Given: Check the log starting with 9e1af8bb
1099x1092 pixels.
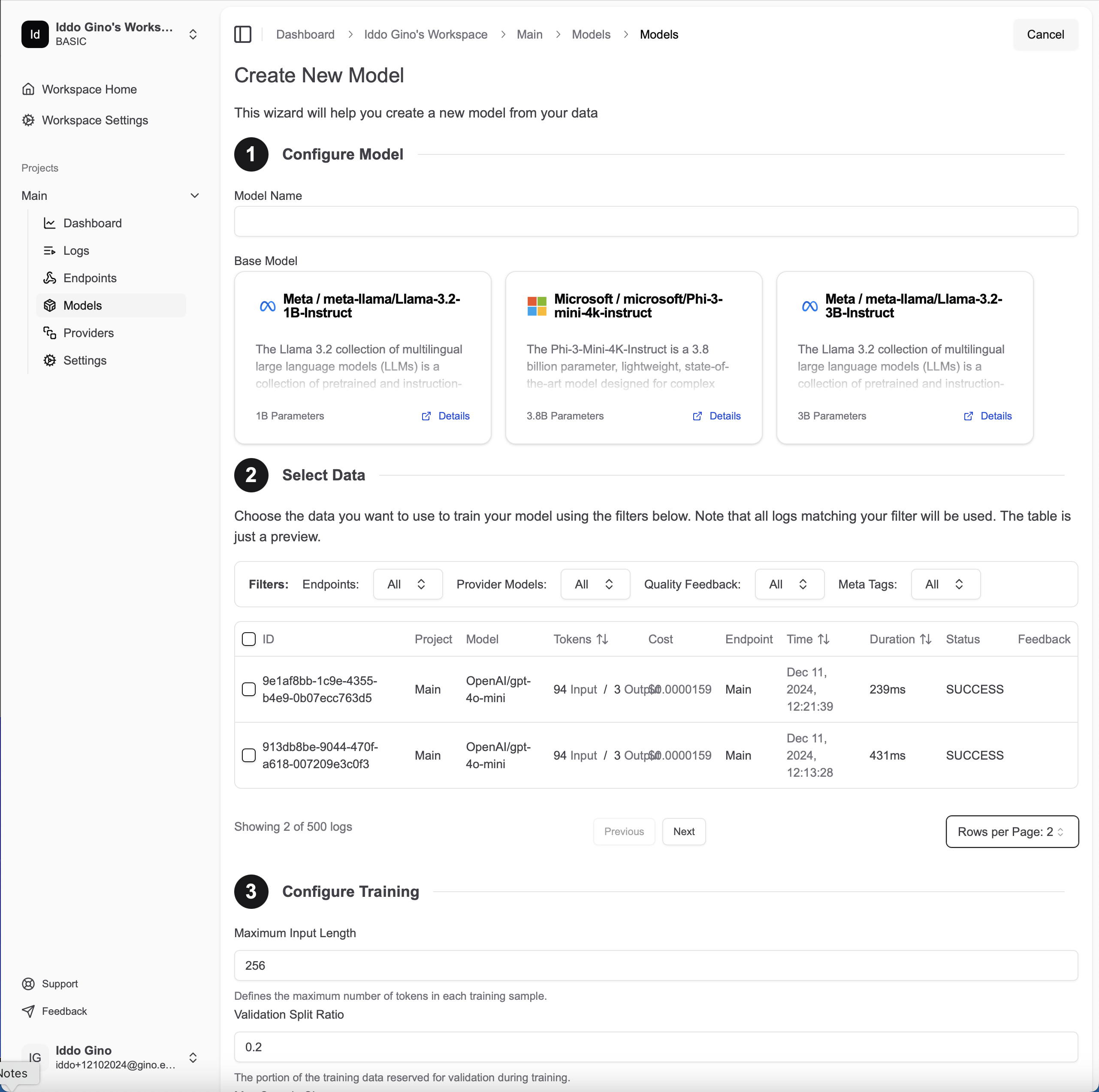Looking at the screenshot, I should click(x=249, y=689).
